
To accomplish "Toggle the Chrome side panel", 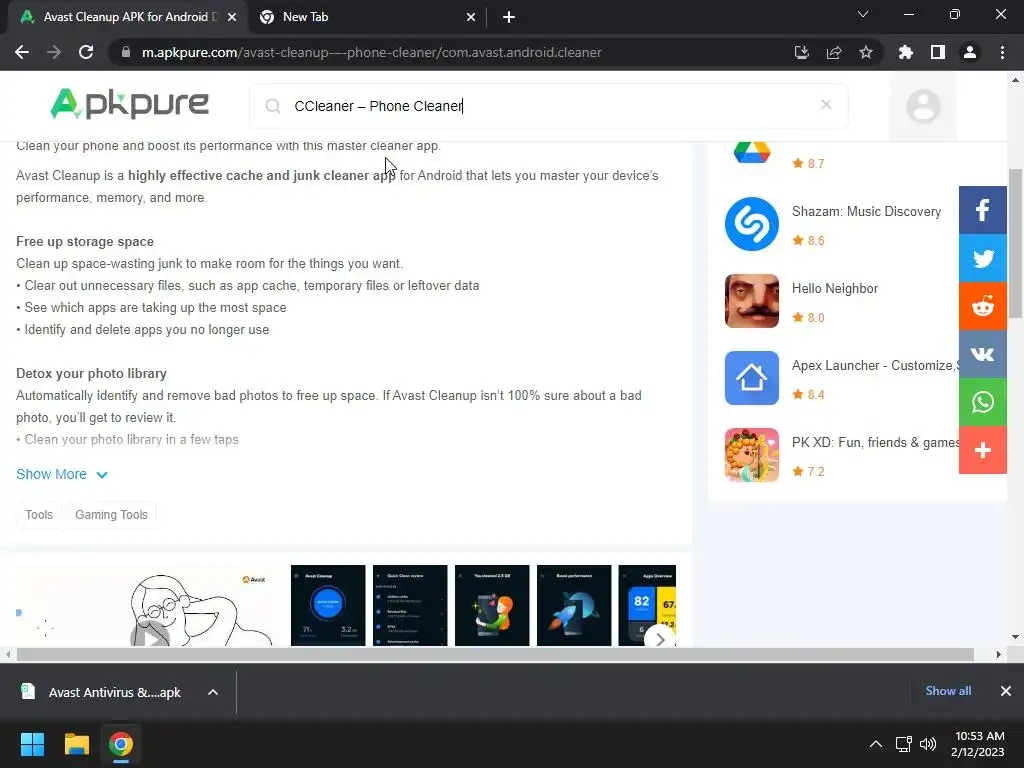I will pyautogui.click(x=938, y=52).
